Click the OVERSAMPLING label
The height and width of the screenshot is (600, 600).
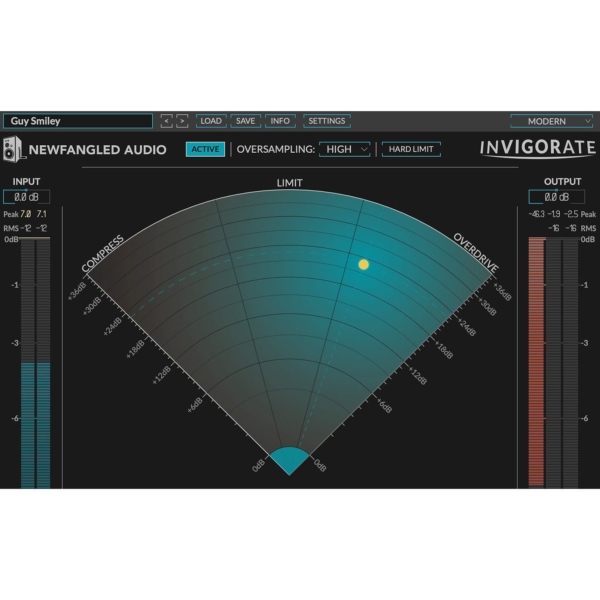coord(276,149)
